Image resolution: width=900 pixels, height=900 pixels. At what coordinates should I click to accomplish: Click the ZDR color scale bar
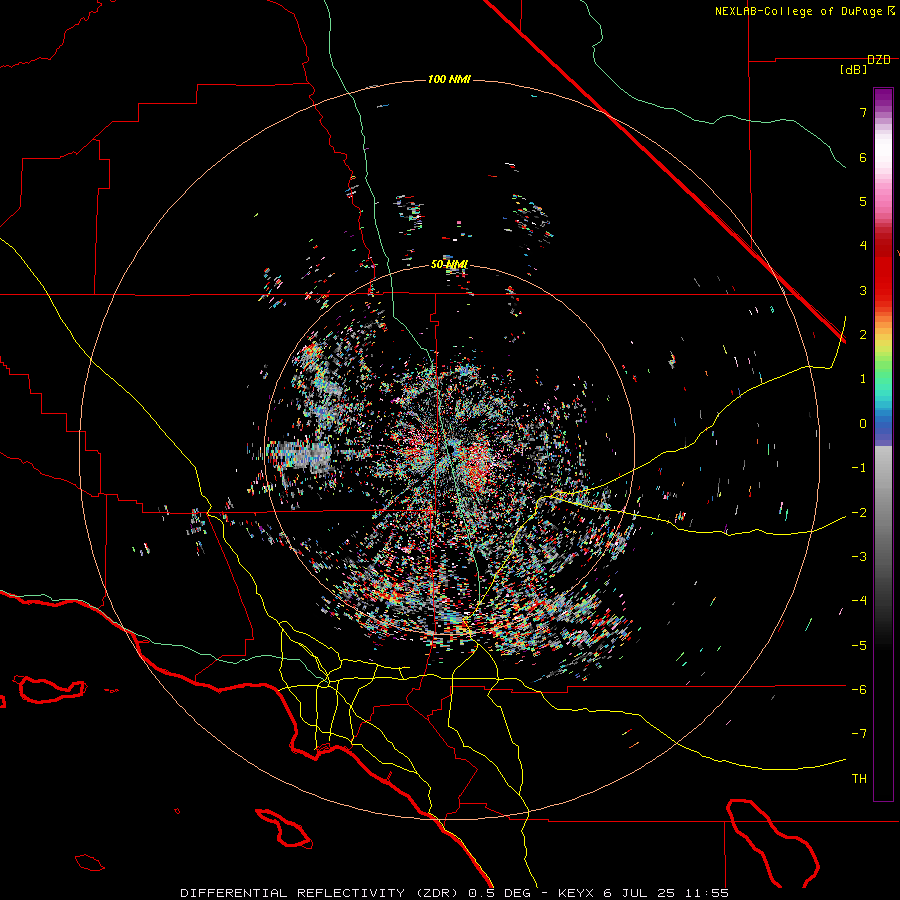[x=883, y=444]
